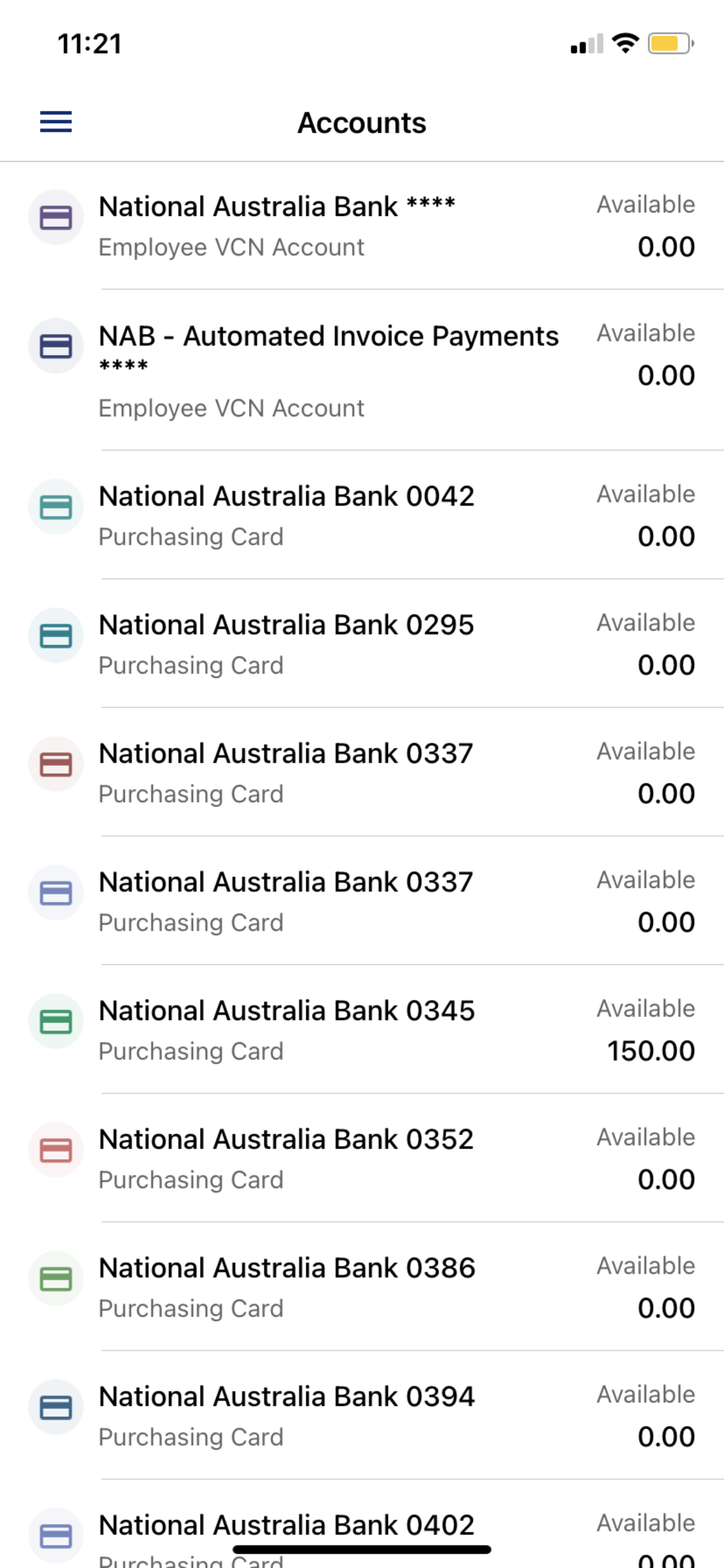Open the National Australia Bank 0394 title text
Screen dimensions: 724x1568
pyautogui.click(x=286, y=1397)
